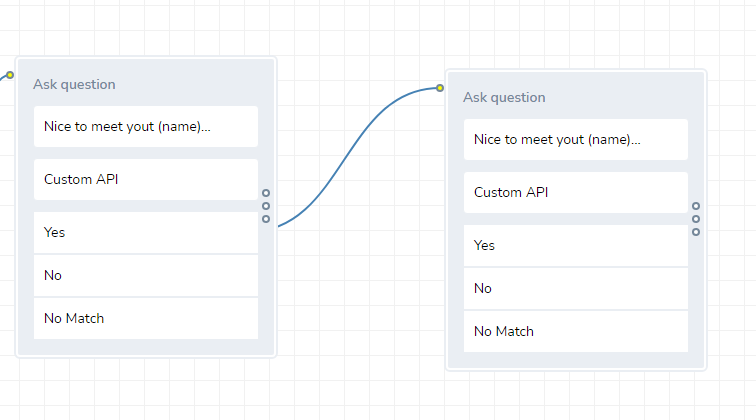Click top output port of left node
756x420 pixels.
pos(266,193)
